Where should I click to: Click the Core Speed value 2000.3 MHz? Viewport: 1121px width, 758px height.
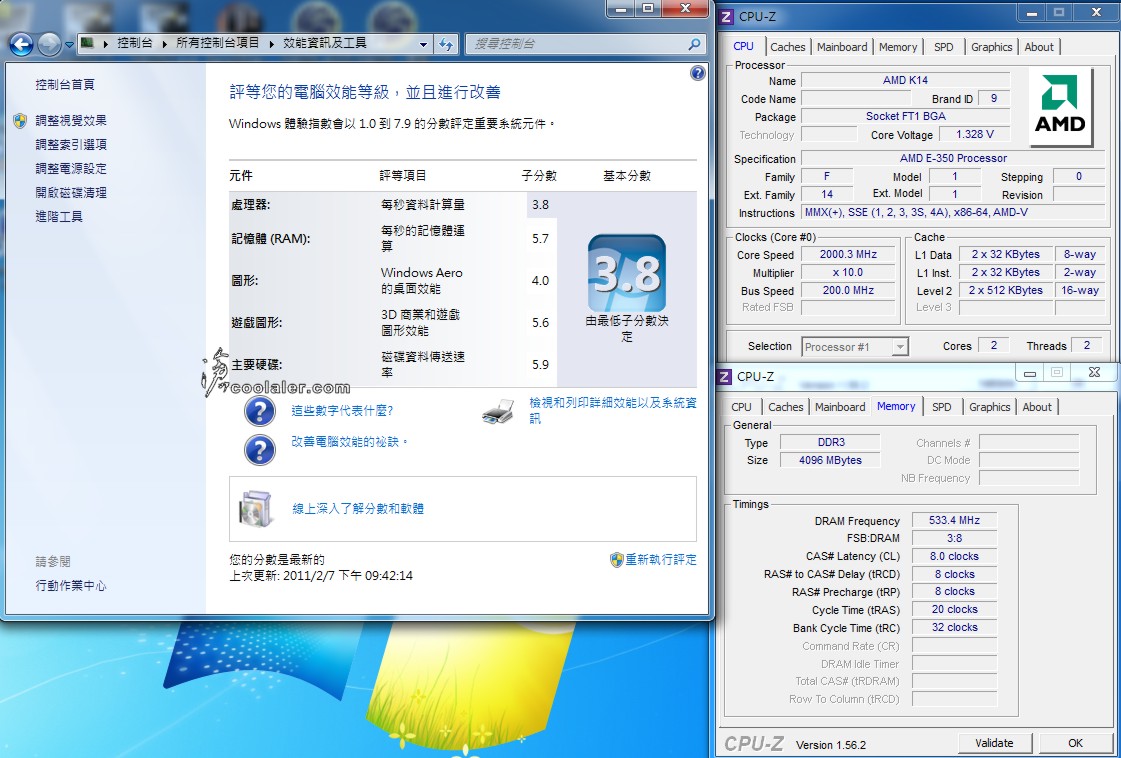click(848, 254)
